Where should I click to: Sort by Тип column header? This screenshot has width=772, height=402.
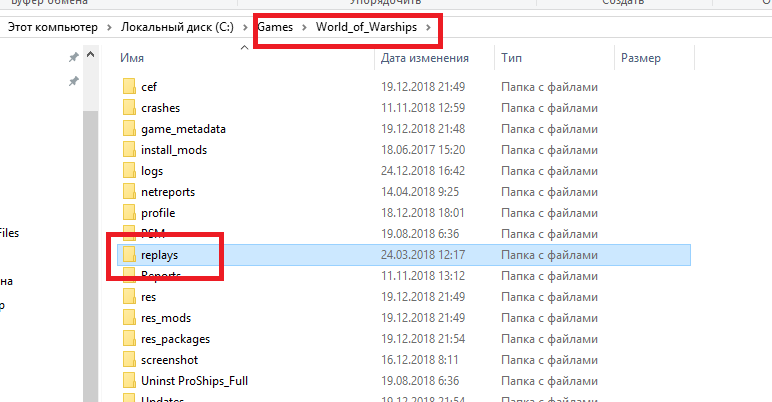[512, 58]
